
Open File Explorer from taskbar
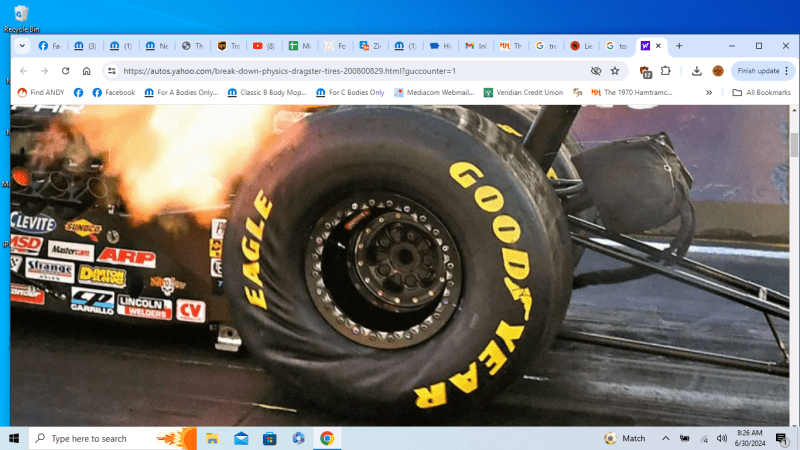212,438
